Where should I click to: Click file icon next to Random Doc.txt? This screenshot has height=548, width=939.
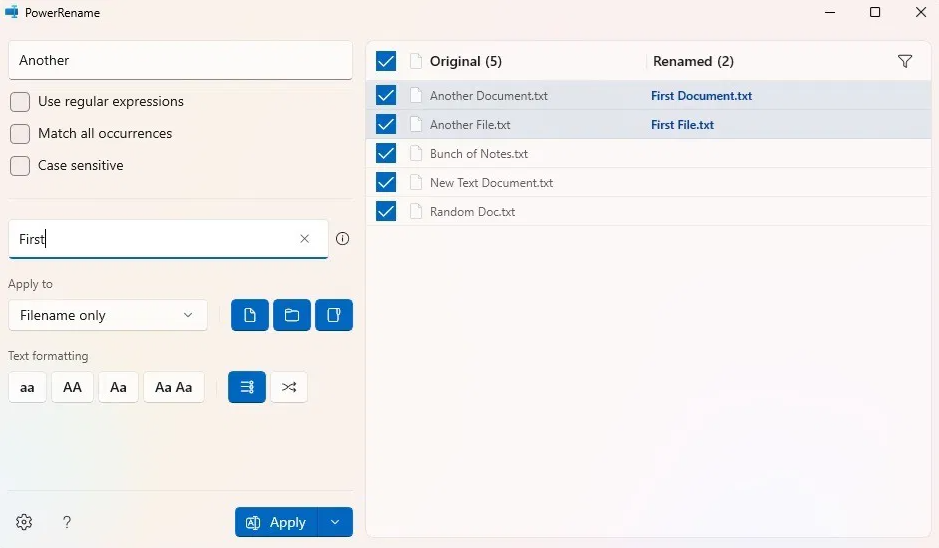(416, 211)
